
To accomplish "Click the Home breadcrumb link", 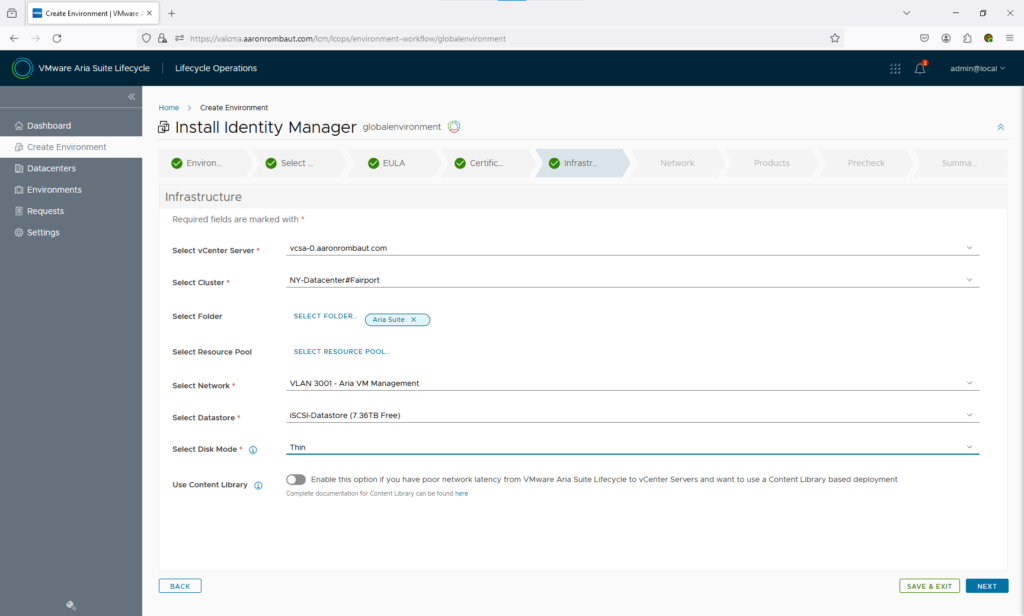I will click(169, 107).
